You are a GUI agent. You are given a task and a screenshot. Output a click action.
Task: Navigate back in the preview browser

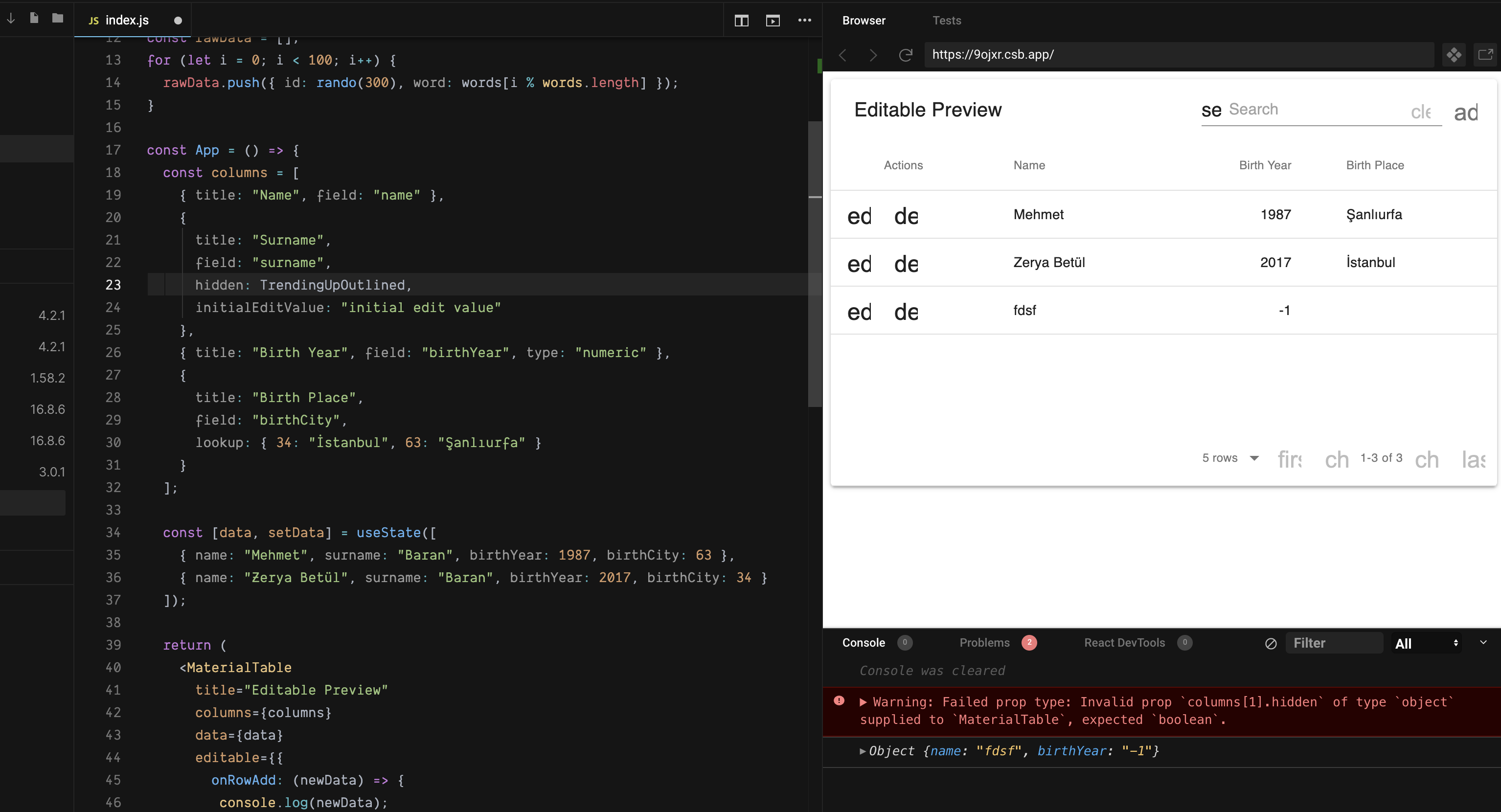coord(842,55)
